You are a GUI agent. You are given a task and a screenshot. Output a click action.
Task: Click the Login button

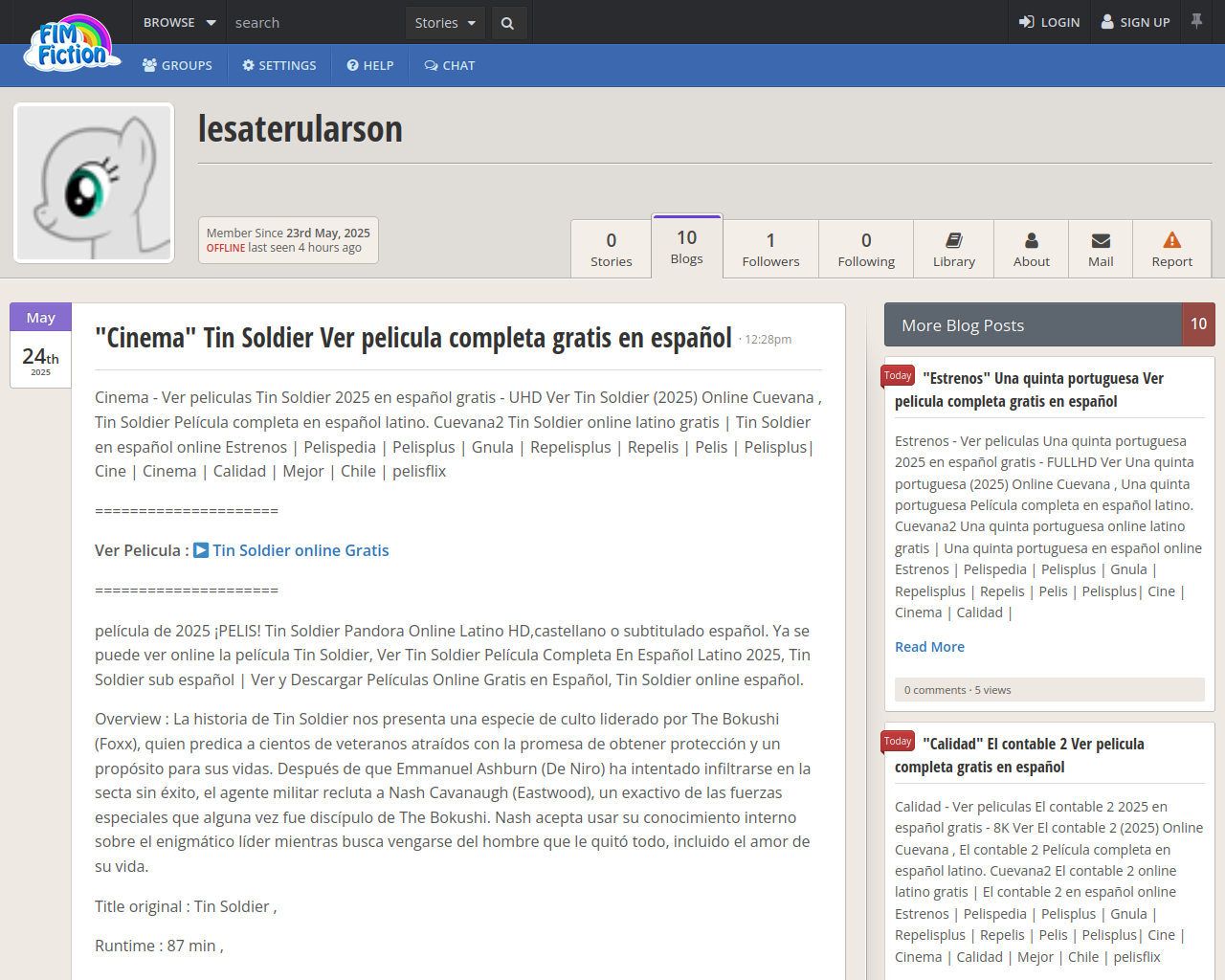(x=1049, y=22)
